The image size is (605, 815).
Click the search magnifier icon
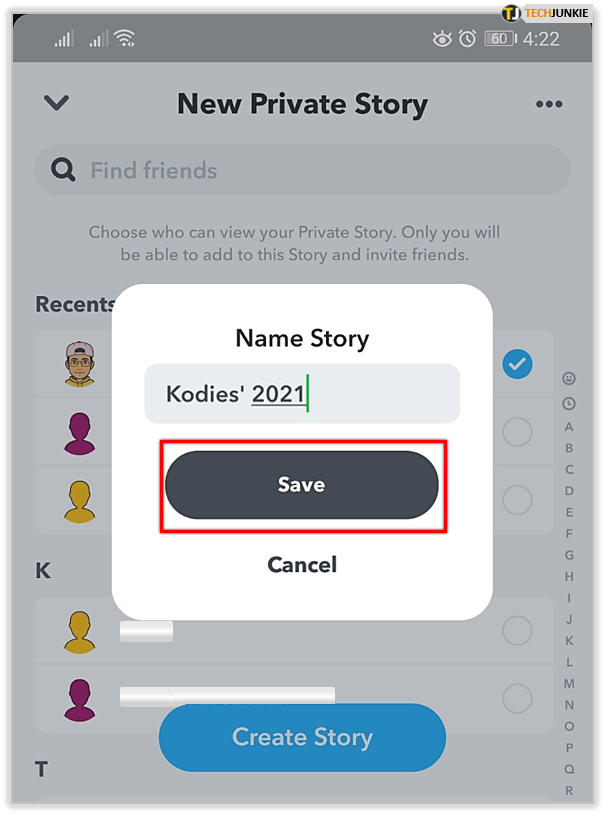pyautogui.click(x=64, y=170)
